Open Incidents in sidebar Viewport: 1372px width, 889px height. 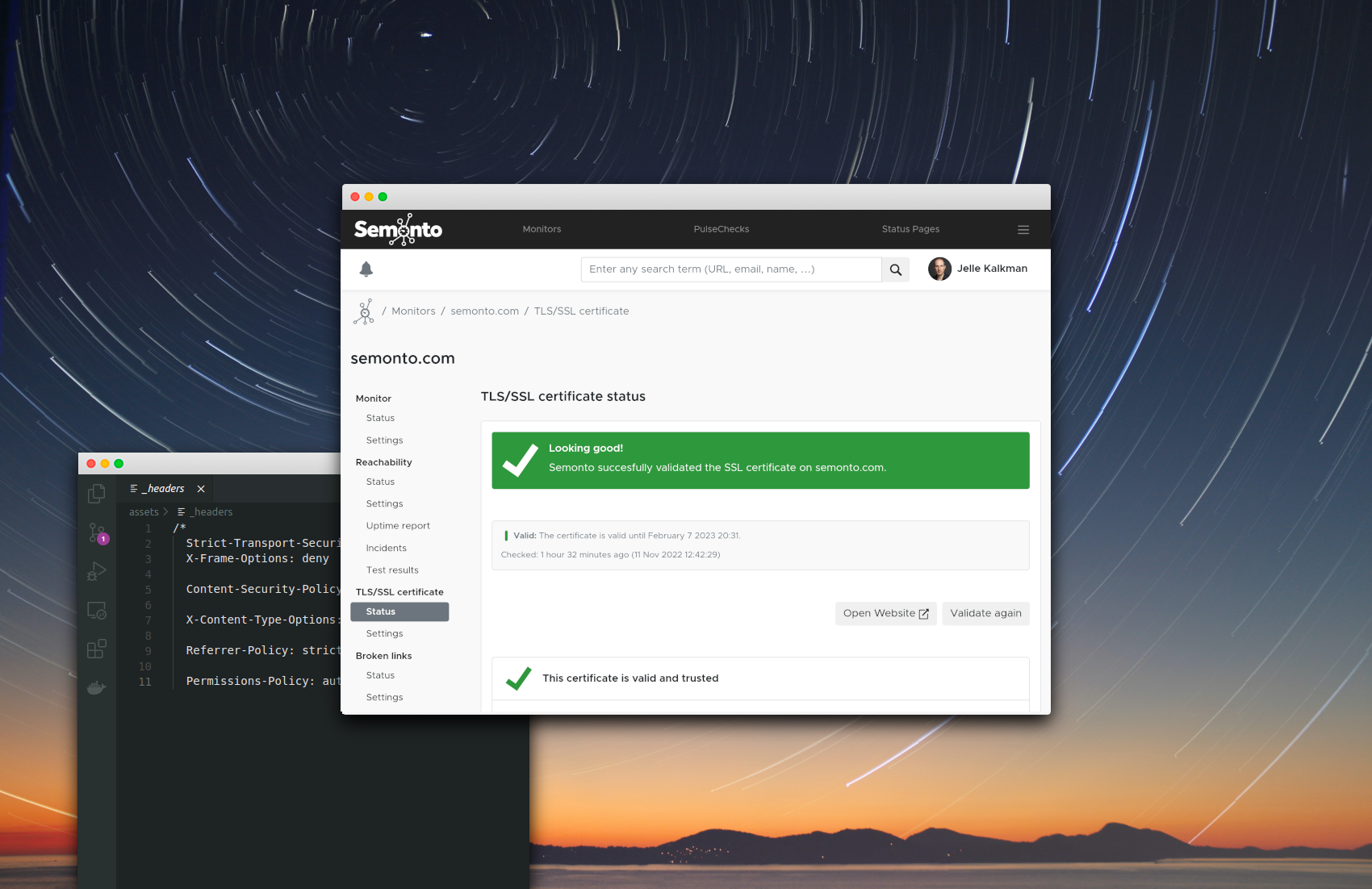click(x=386, y=549)
